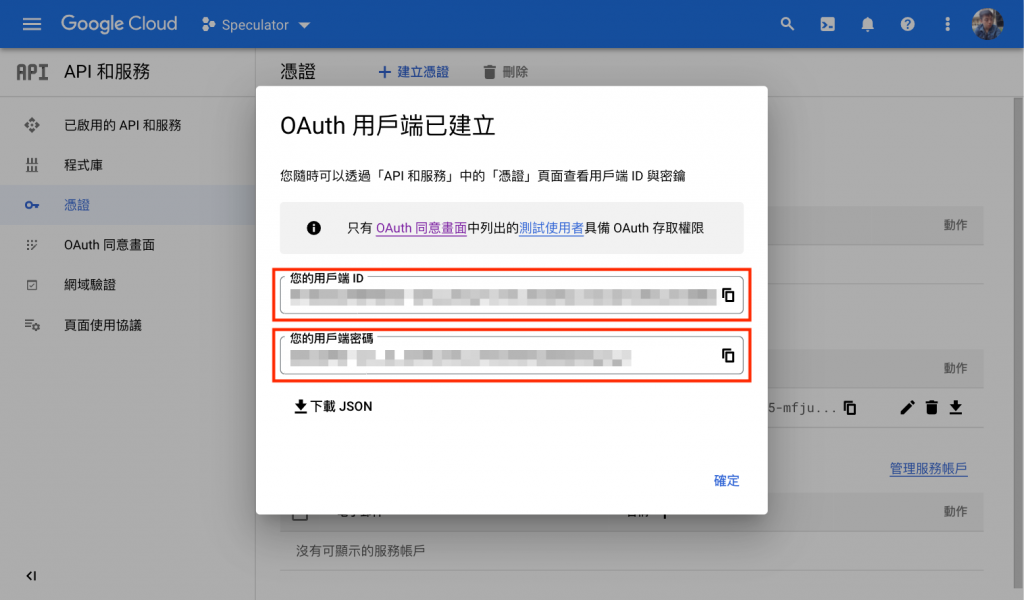1024x600 pixels.
Task: Click 建立憑證 to create credentials
Action: 413,72
